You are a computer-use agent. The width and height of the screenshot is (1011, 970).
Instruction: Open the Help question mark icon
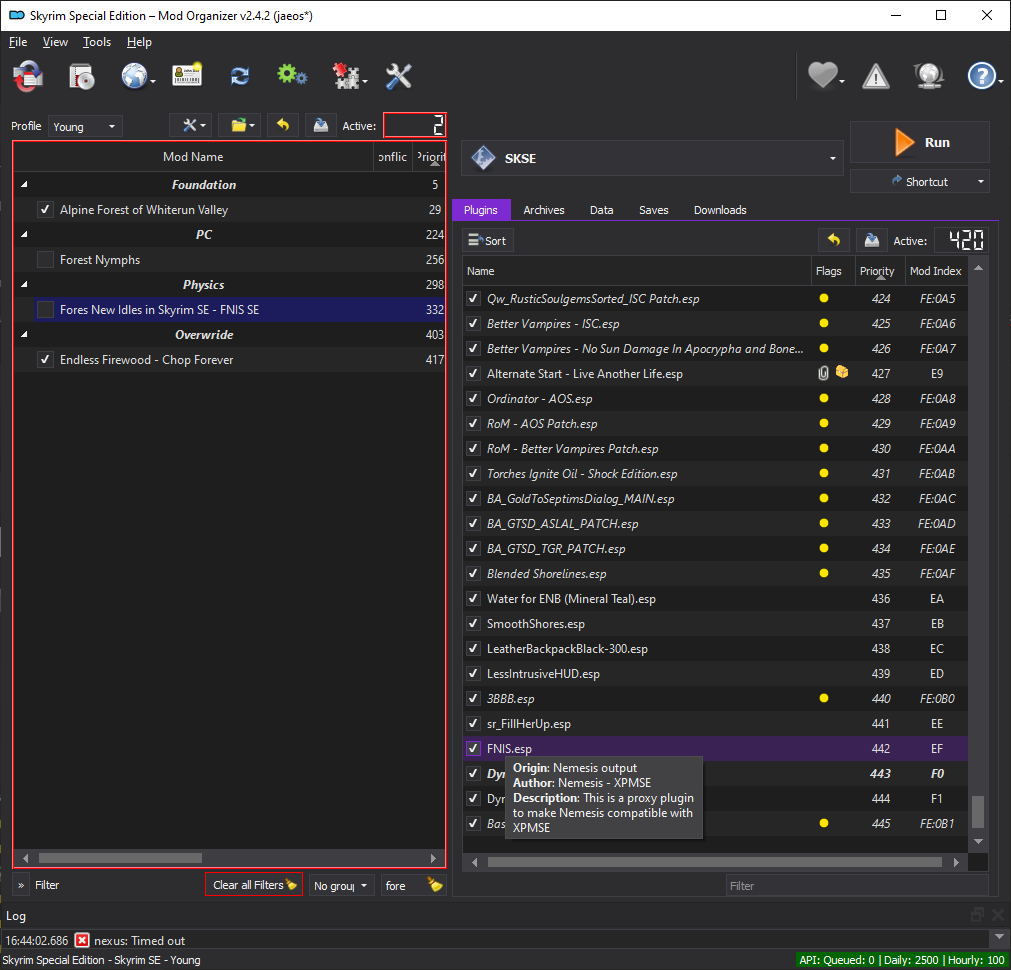981,76
